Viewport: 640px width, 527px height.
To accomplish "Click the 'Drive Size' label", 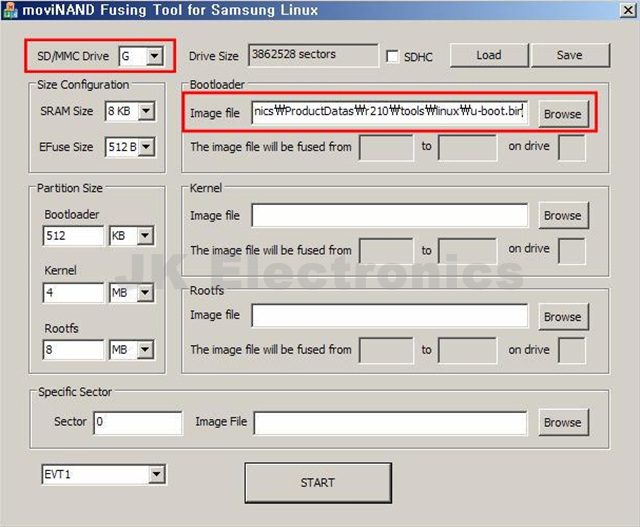I will 213,56.
